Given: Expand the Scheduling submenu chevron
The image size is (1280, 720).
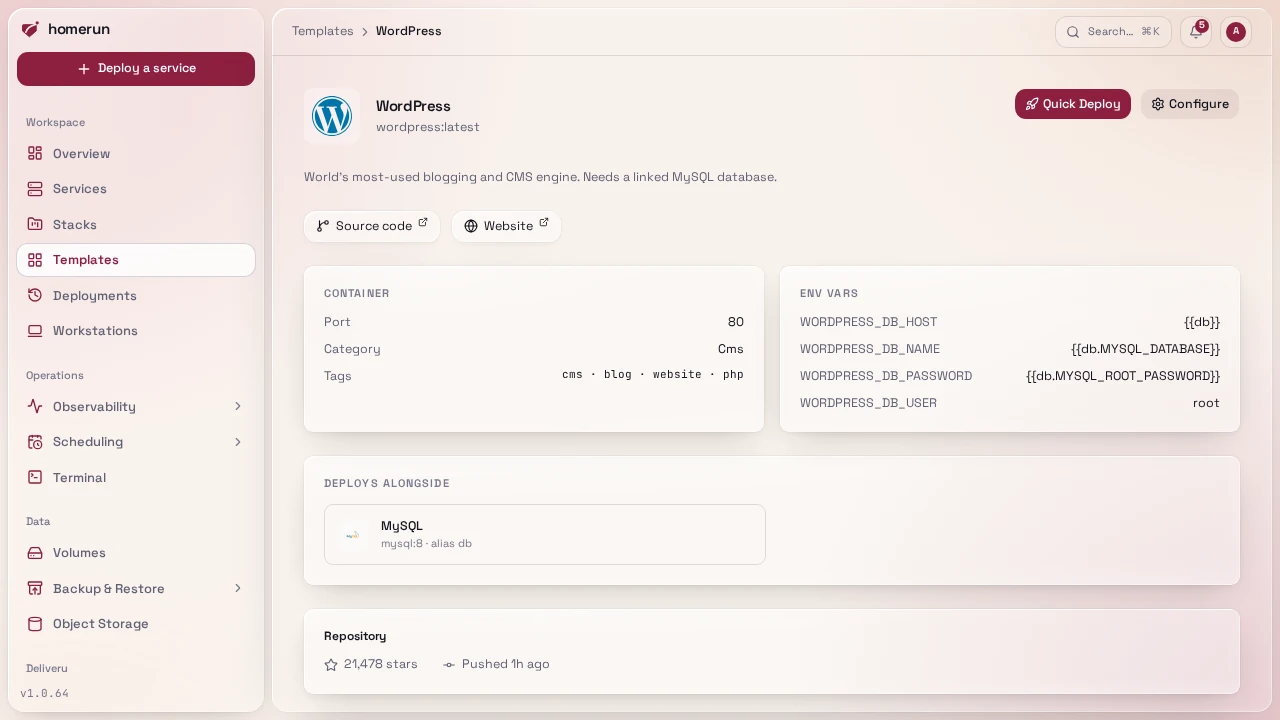Looking at the screenshot, I should tap(238, 442).
